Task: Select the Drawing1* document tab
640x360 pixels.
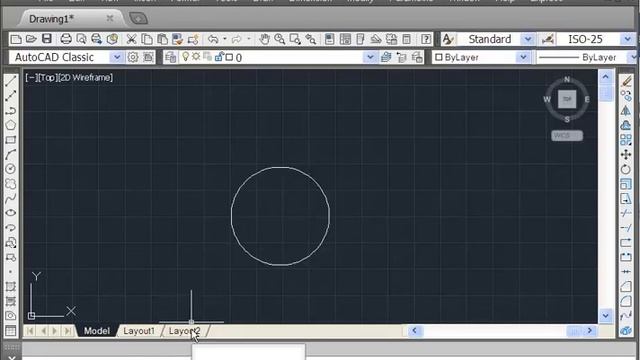Action: [51, 19]
